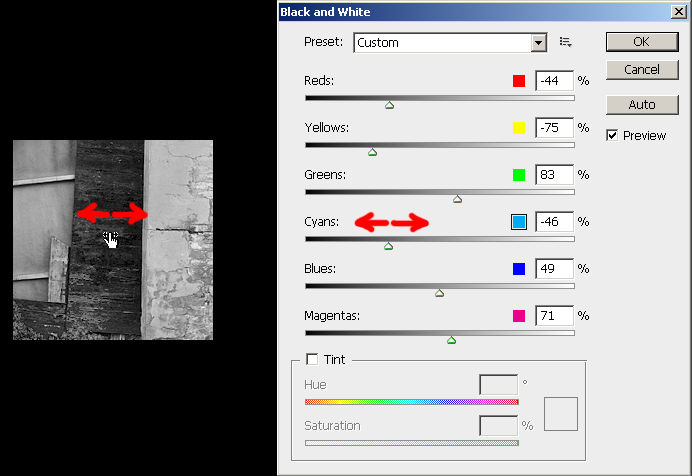
Task: Click the Blues percent value field
Action: pyautogui.click(x=554, y=269)
